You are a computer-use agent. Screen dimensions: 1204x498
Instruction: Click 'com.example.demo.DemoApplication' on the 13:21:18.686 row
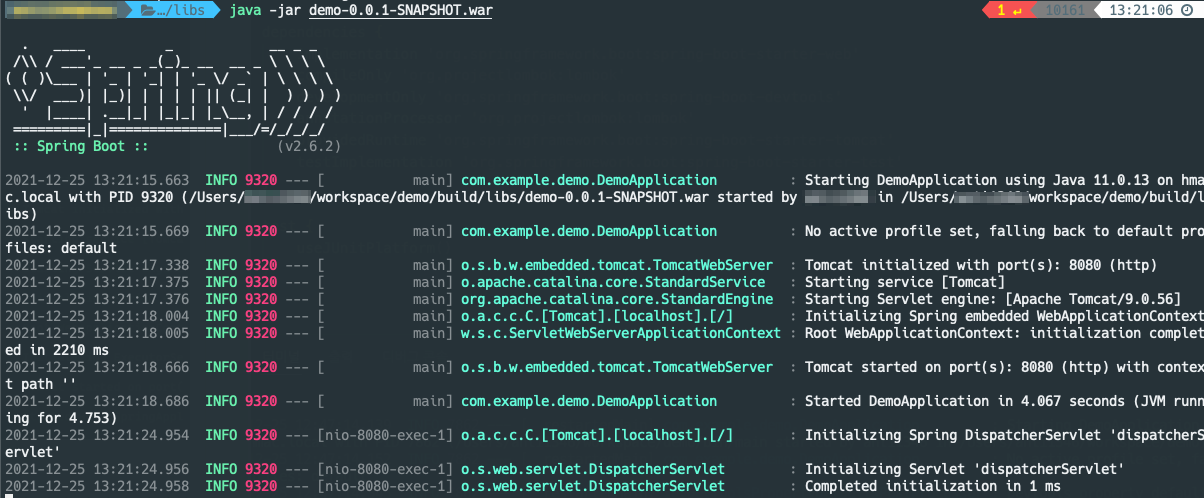pos(589,401)
